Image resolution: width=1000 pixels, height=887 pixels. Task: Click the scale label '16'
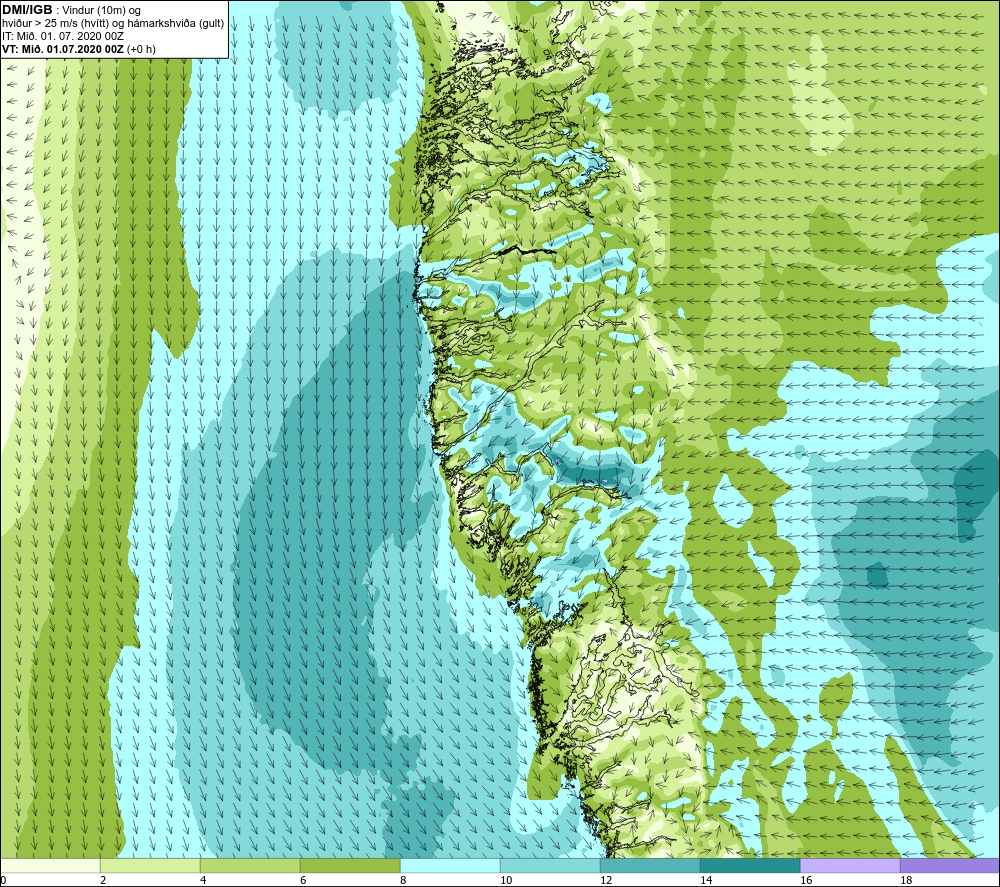(806, 880)
